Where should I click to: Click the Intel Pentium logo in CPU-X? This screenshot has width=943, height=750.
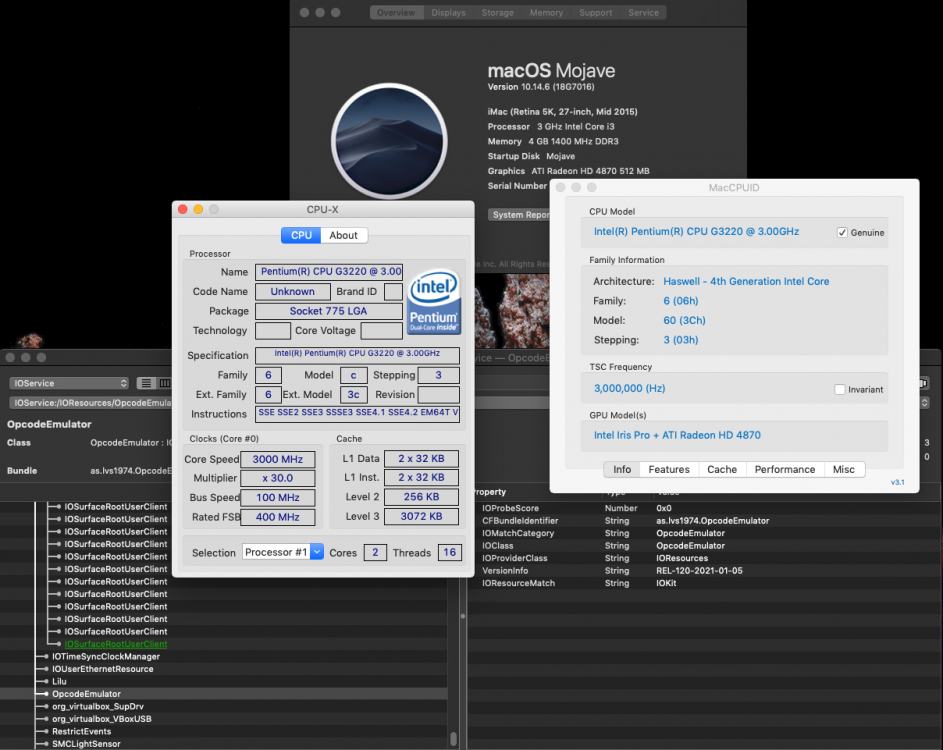[x=434, y=302]
